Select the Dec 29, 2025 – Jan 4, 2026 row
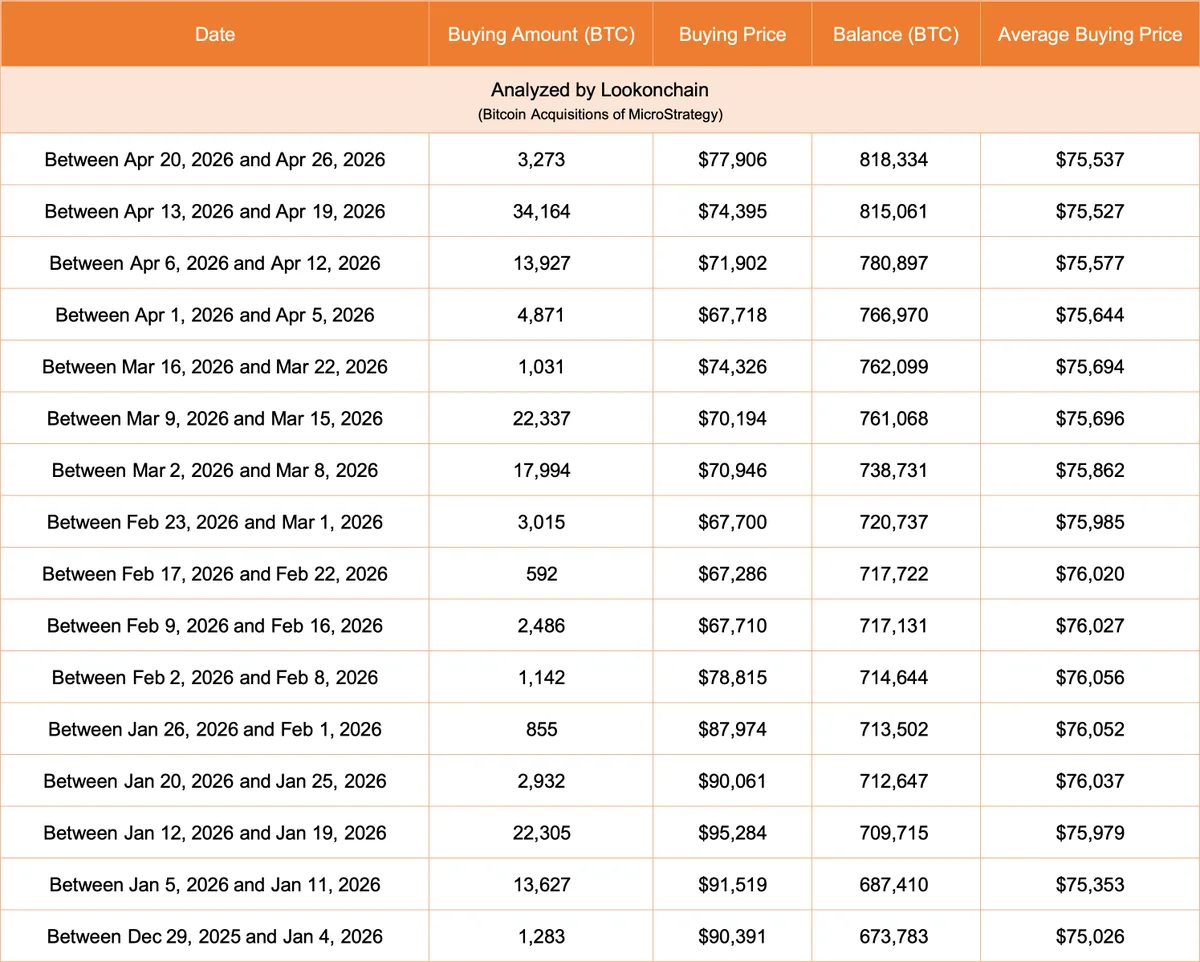Image resolution: width=1200 pixels, height=962 pixels. tap(215, 937)
